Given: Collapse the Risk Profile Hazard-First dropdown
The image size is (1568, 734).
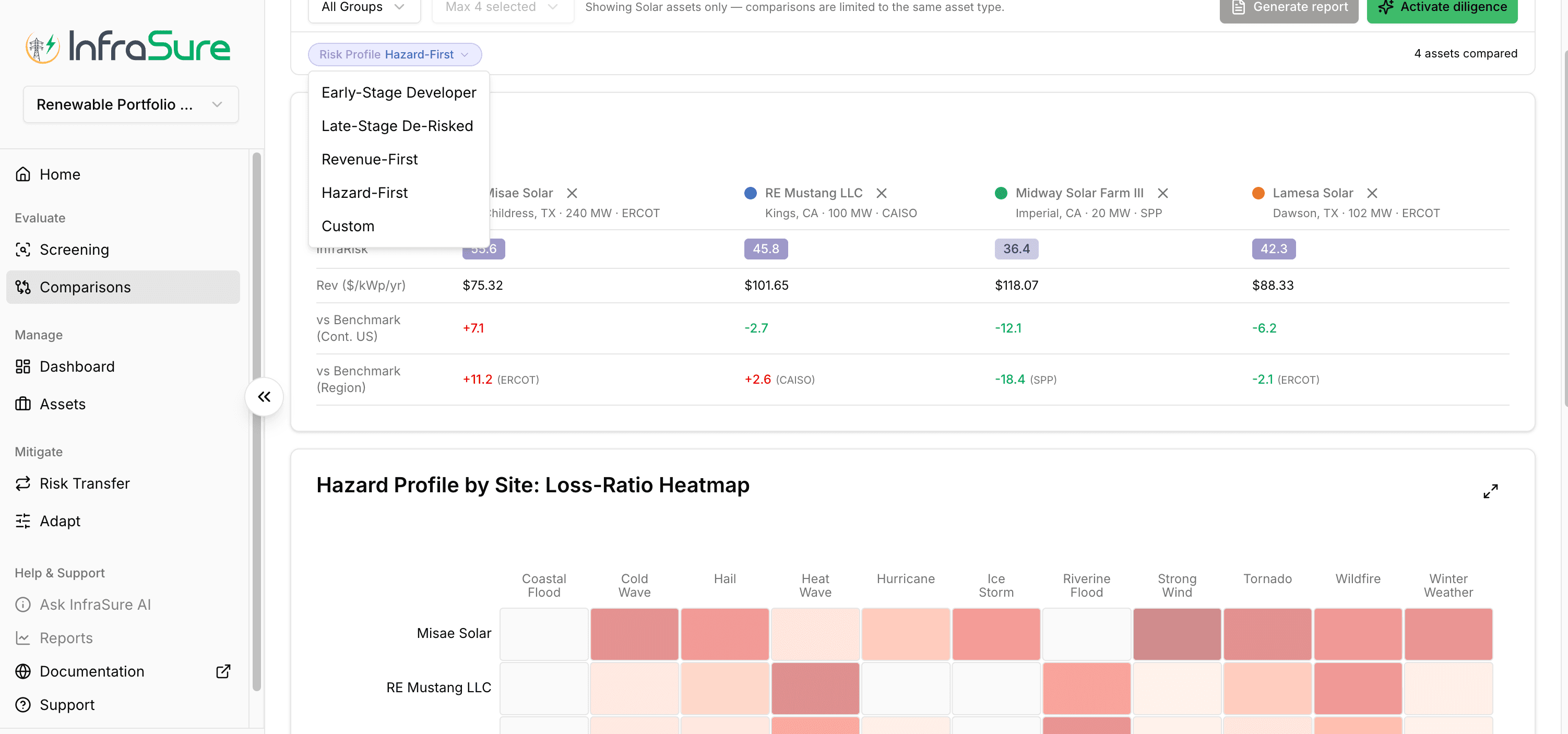Looking at the screenshot, I should [x=395, y=55].
